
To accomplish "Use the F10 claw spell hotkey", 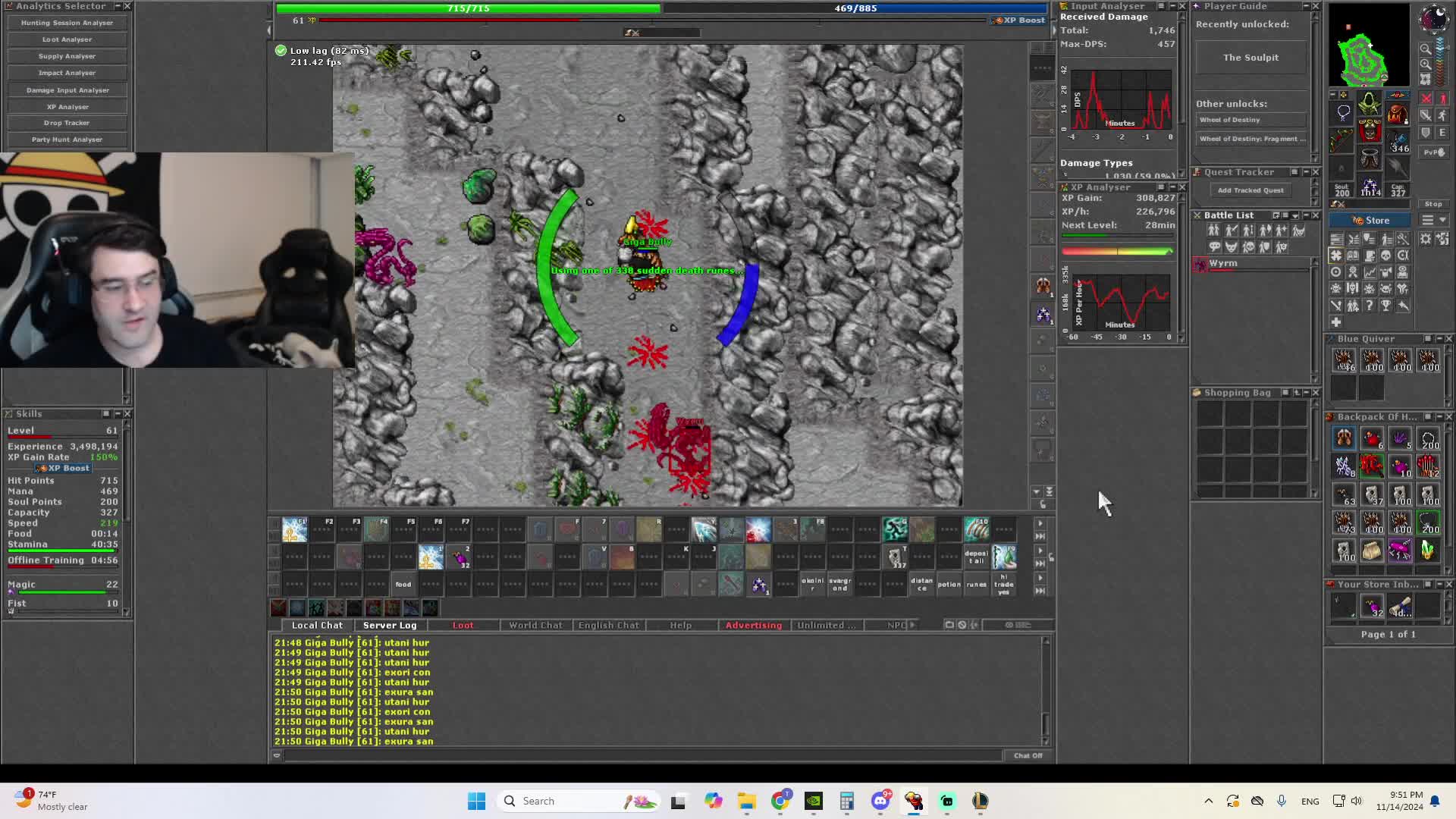I will [x=977, y=529].
